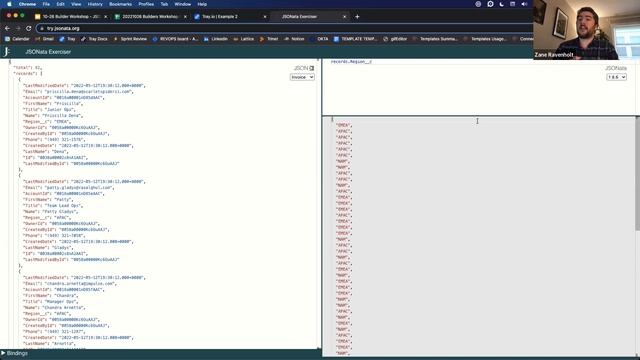Open the Apple menu
The image size is (640, 360).
coord(9,4)
